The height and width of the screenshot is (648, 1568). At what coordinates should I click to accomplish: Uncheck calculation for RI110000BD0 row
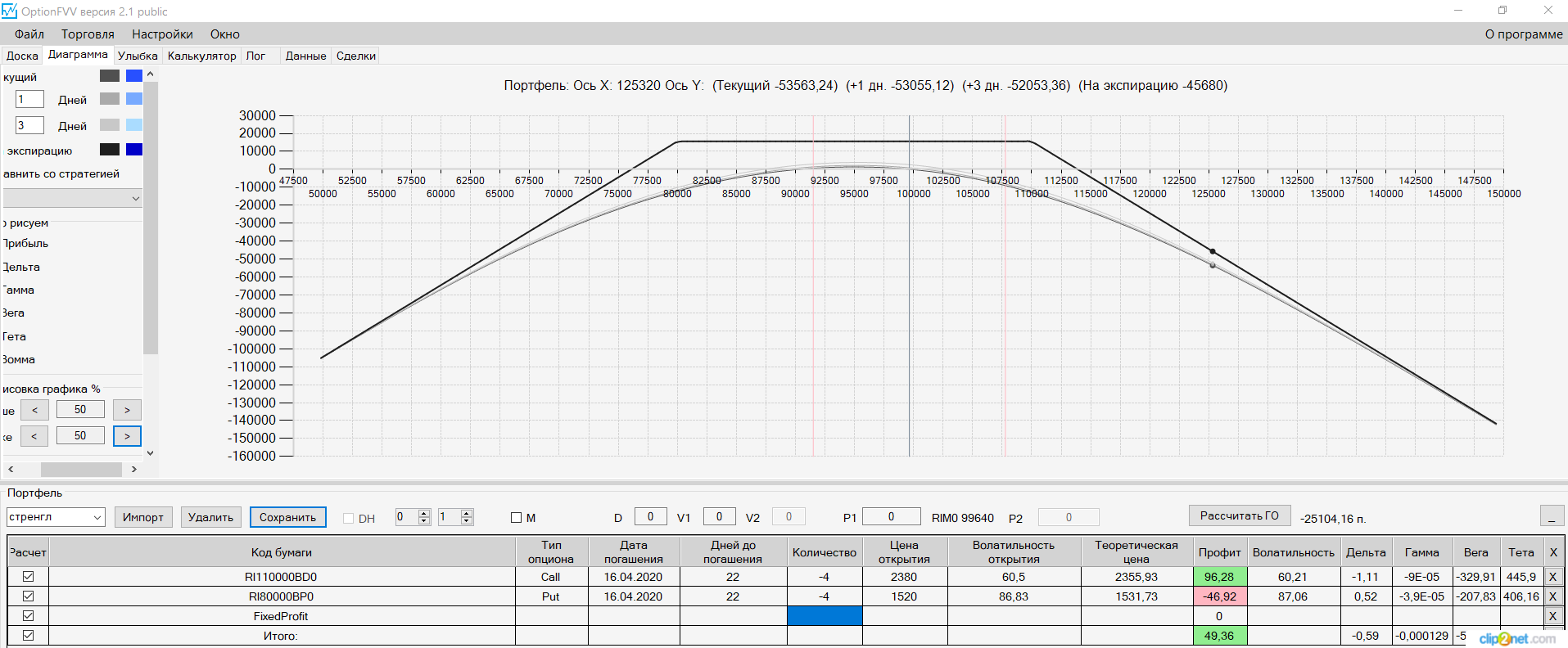tap(28, 576)
